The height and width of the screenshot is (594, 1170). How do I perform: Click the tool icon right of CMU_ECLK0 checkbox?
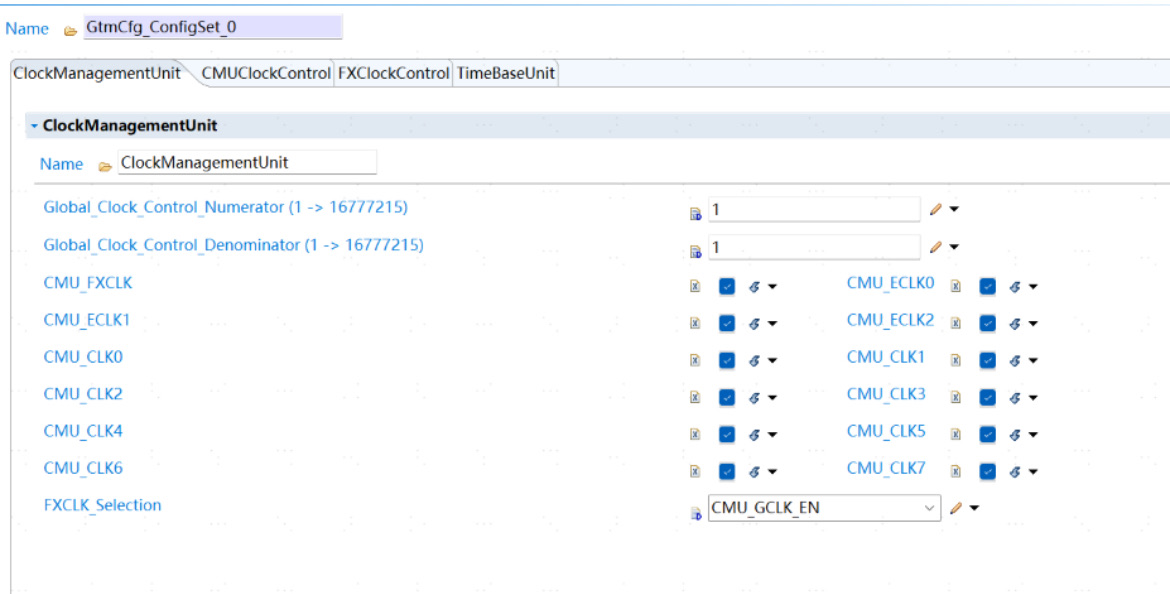pos(1014,287)
